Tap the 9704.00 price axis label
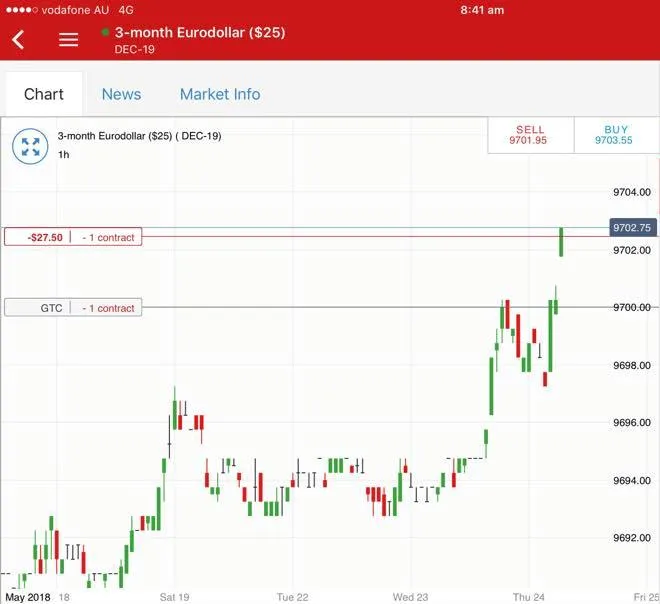Screen dimensions: 660x604 point(632,192)
